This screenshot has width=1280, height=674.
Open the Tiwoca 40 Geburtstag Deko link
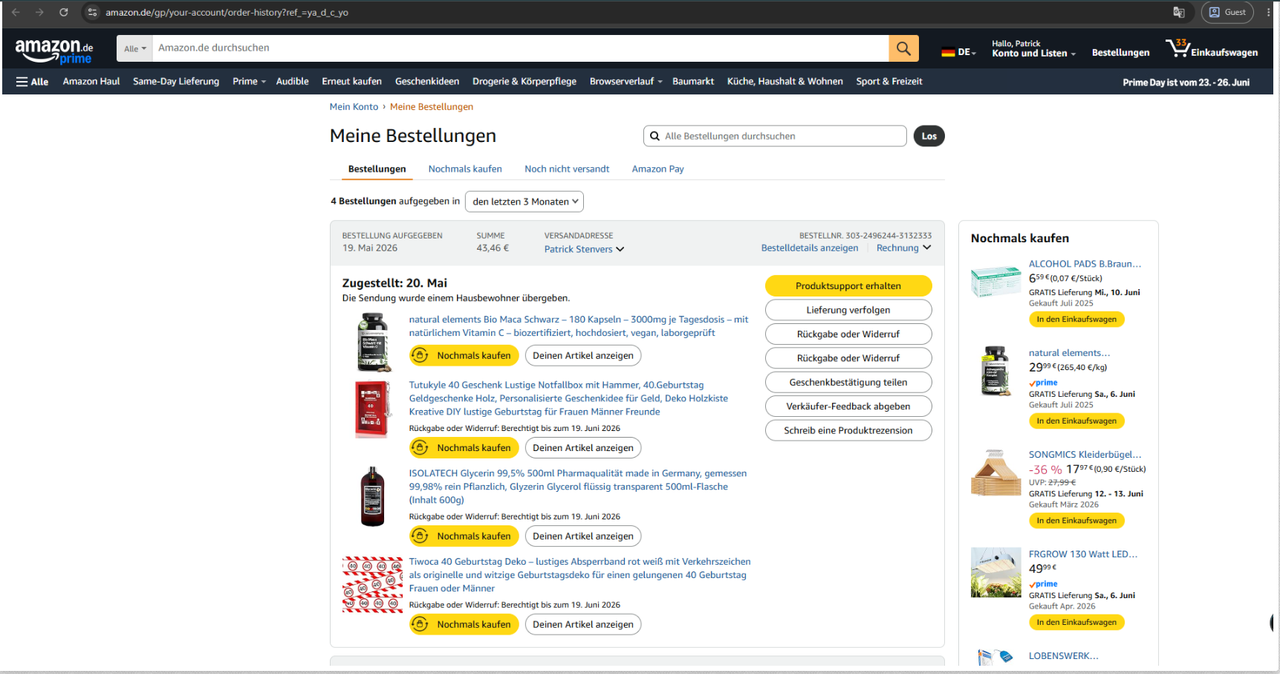[x=580, y=575]
